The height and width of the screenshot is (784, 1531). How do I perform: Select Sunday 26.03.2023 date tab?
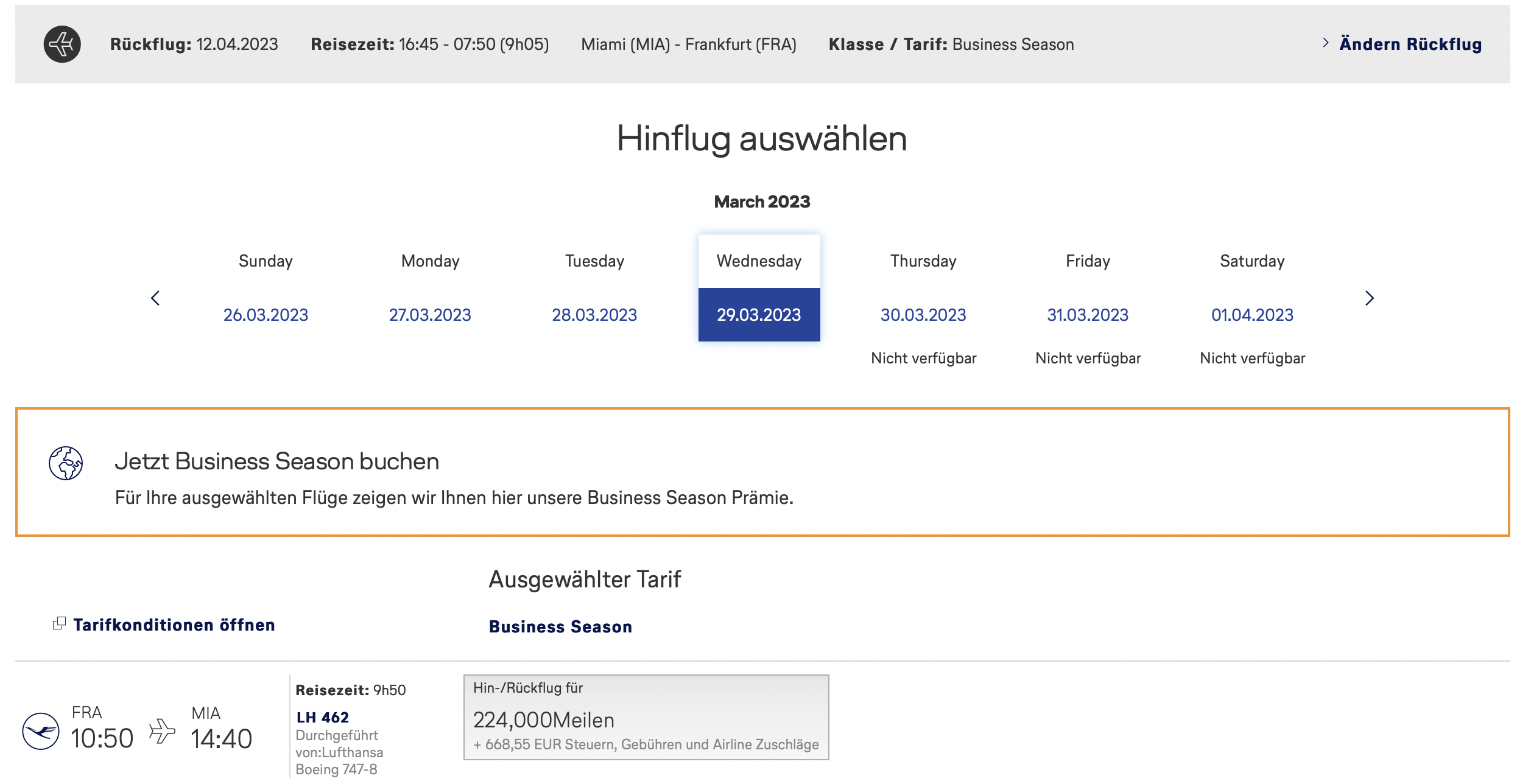[x=266, y=315]
